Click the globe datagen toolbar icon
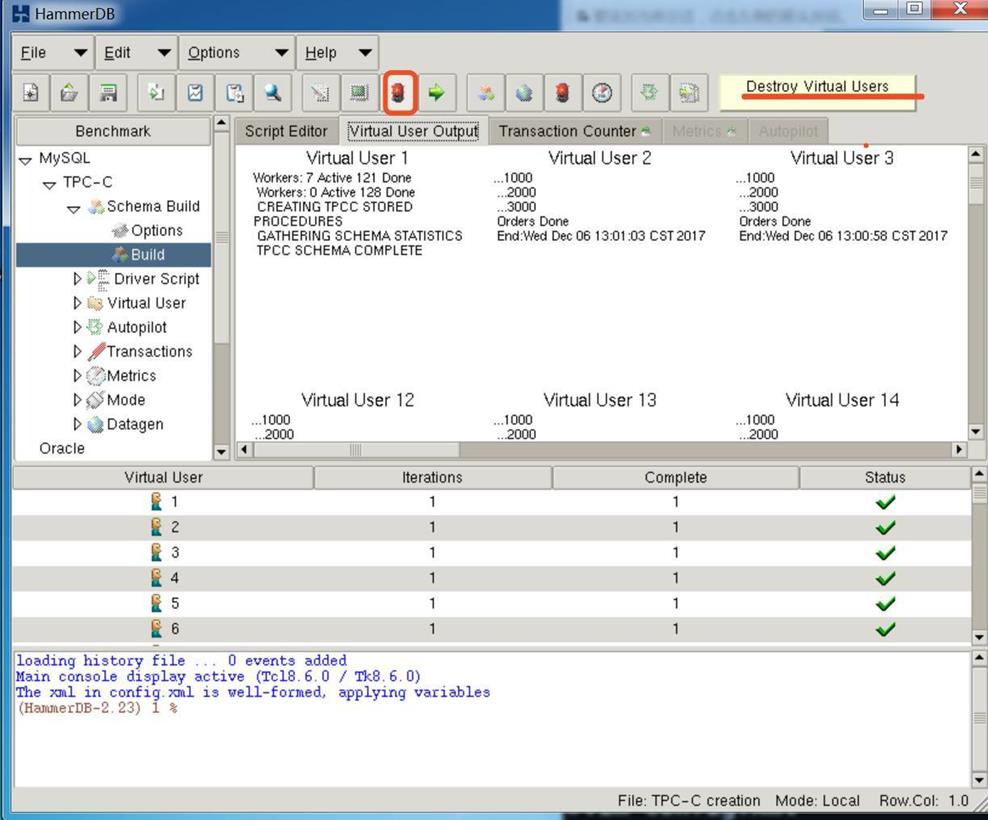 [x=524, y=93]
